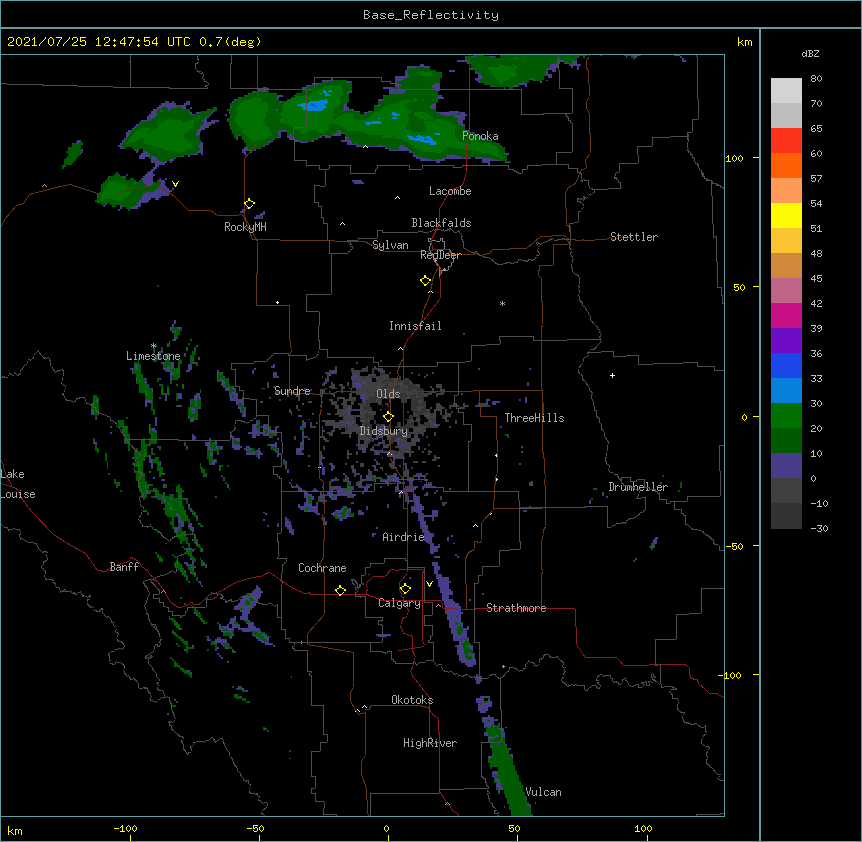Click the Okotoks city label

point(412,700)
